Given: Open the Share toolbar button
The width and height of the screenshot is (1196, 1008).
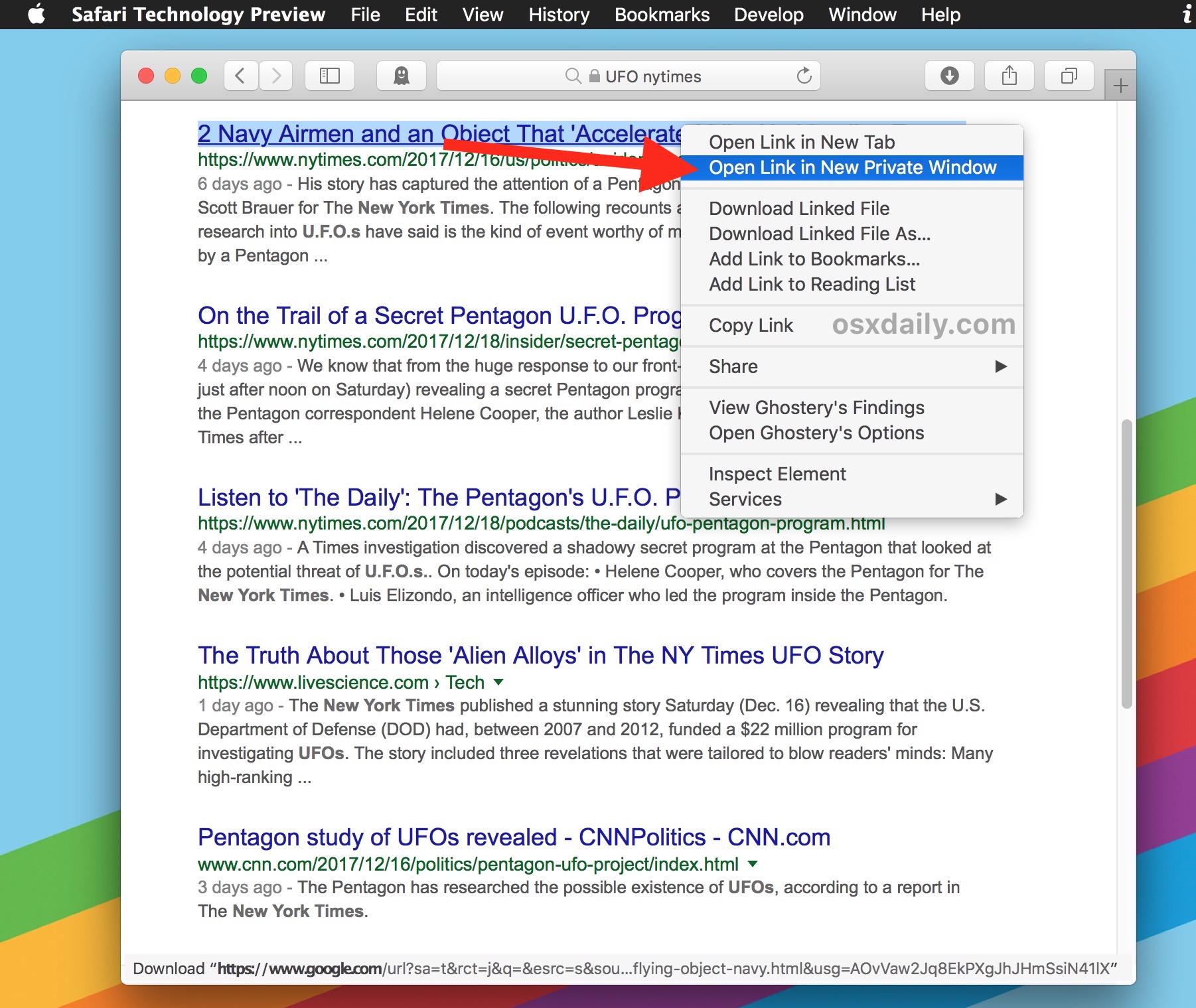Looking at the screenshot, I should tap(1009, 76).
